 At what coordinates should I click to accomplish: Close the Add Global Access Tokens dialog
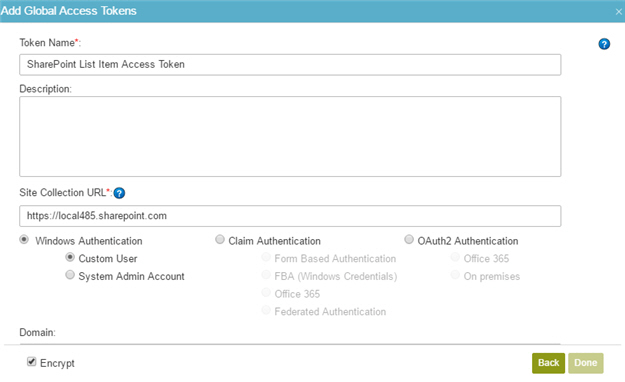point(618,12)
